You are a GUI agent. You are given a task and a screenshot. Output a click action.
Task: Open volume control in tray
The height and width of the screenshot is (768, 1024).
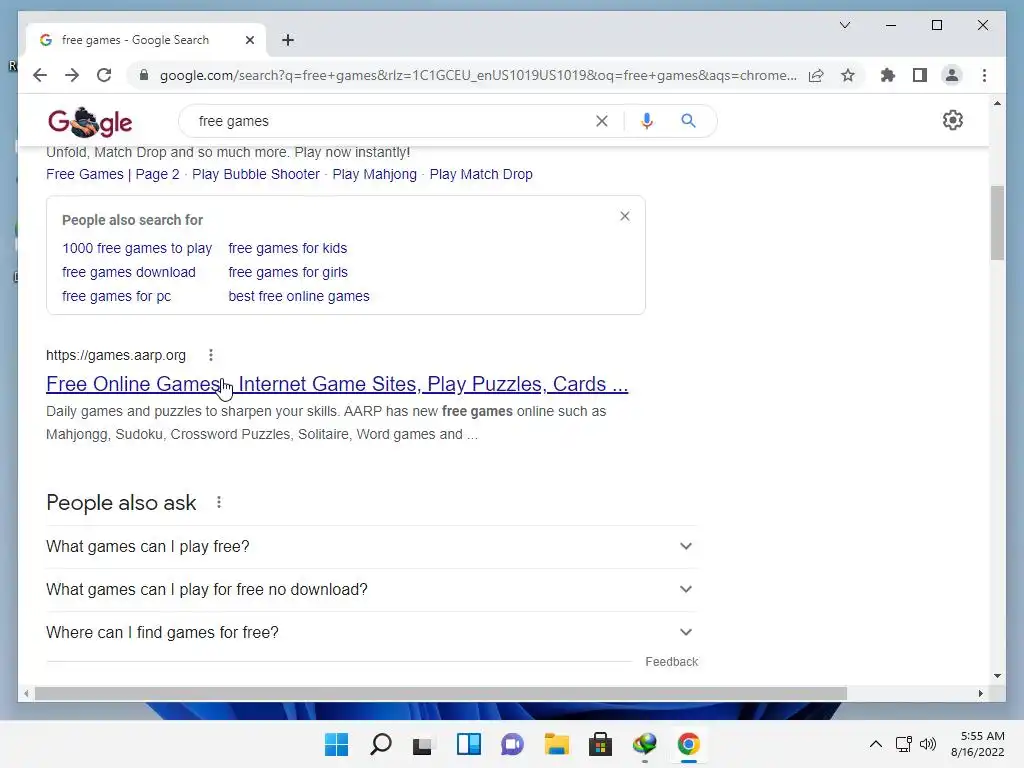tap(927, 744)
